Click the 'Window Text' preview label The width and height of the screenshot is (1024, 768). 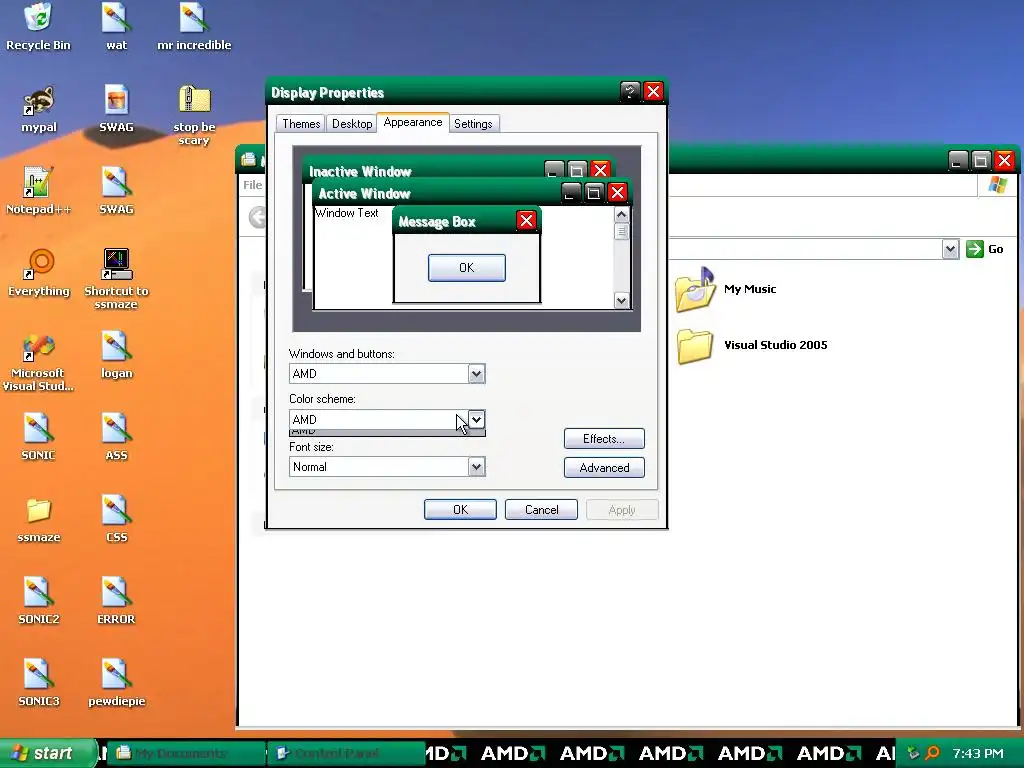(x=346, y=213)
